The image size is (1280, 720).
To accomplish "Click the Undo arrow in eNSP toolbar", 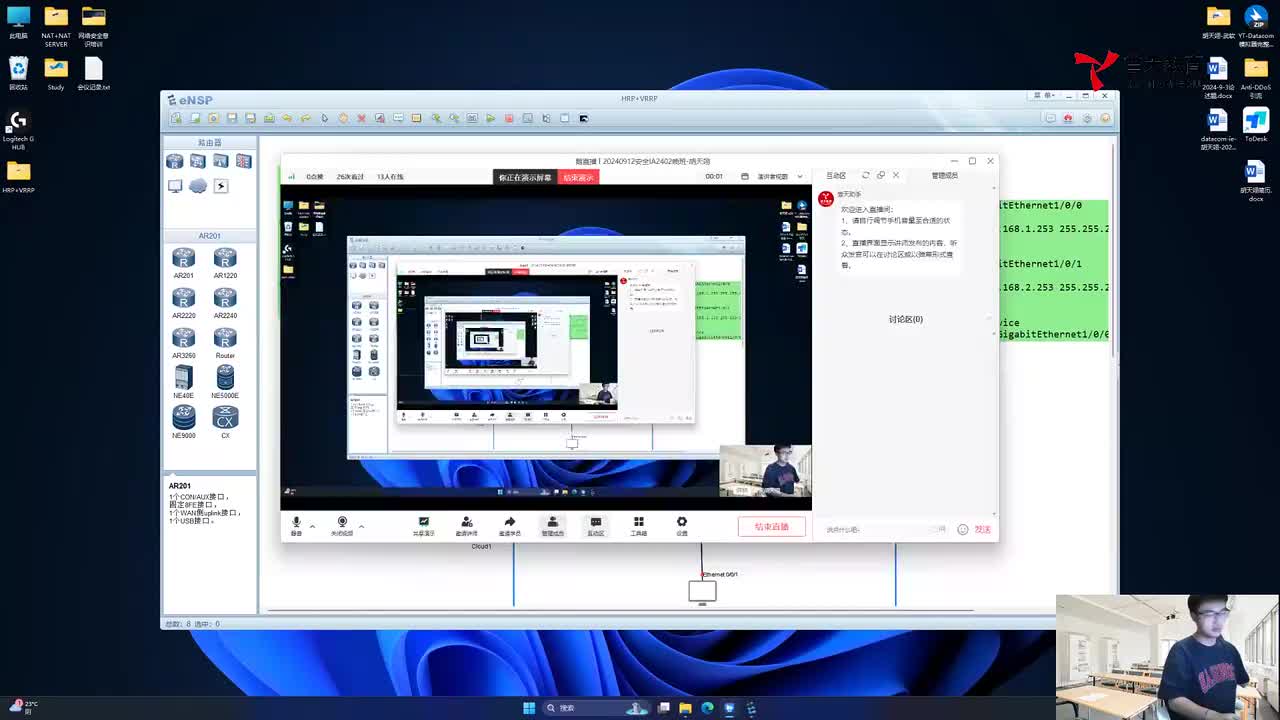I will (287, 118).
